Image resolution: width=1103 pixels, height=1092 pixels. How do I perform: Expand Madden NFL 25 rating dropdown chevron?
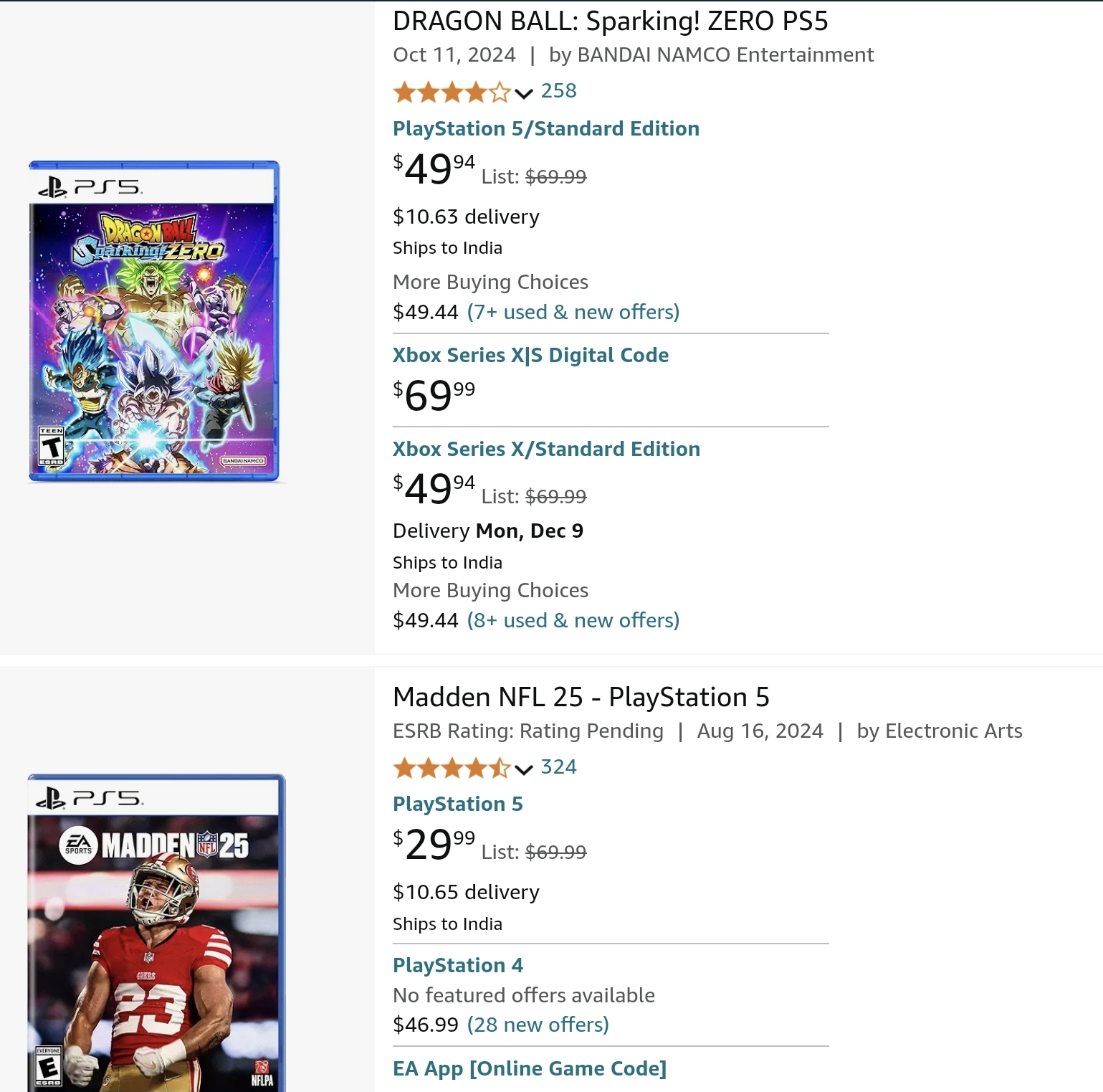point(524,769)
